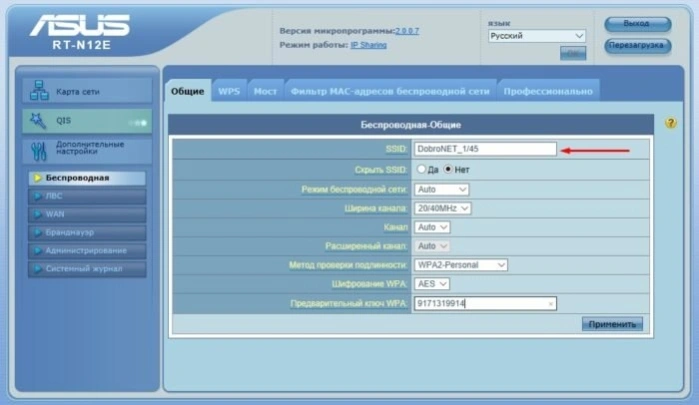Click the advanced settings tools icon
This screenshot has width=699, height=405.
39,151
